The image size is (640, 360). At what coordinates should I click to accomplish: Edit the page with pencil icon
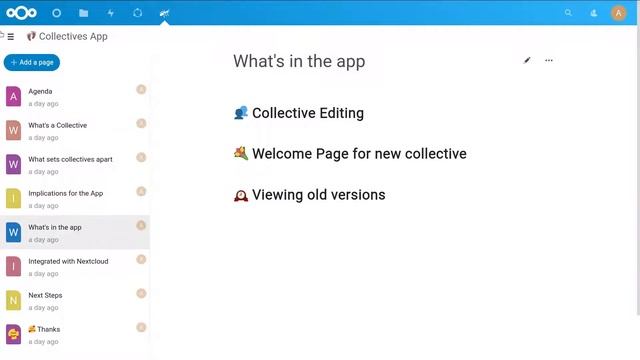(527, 60)
